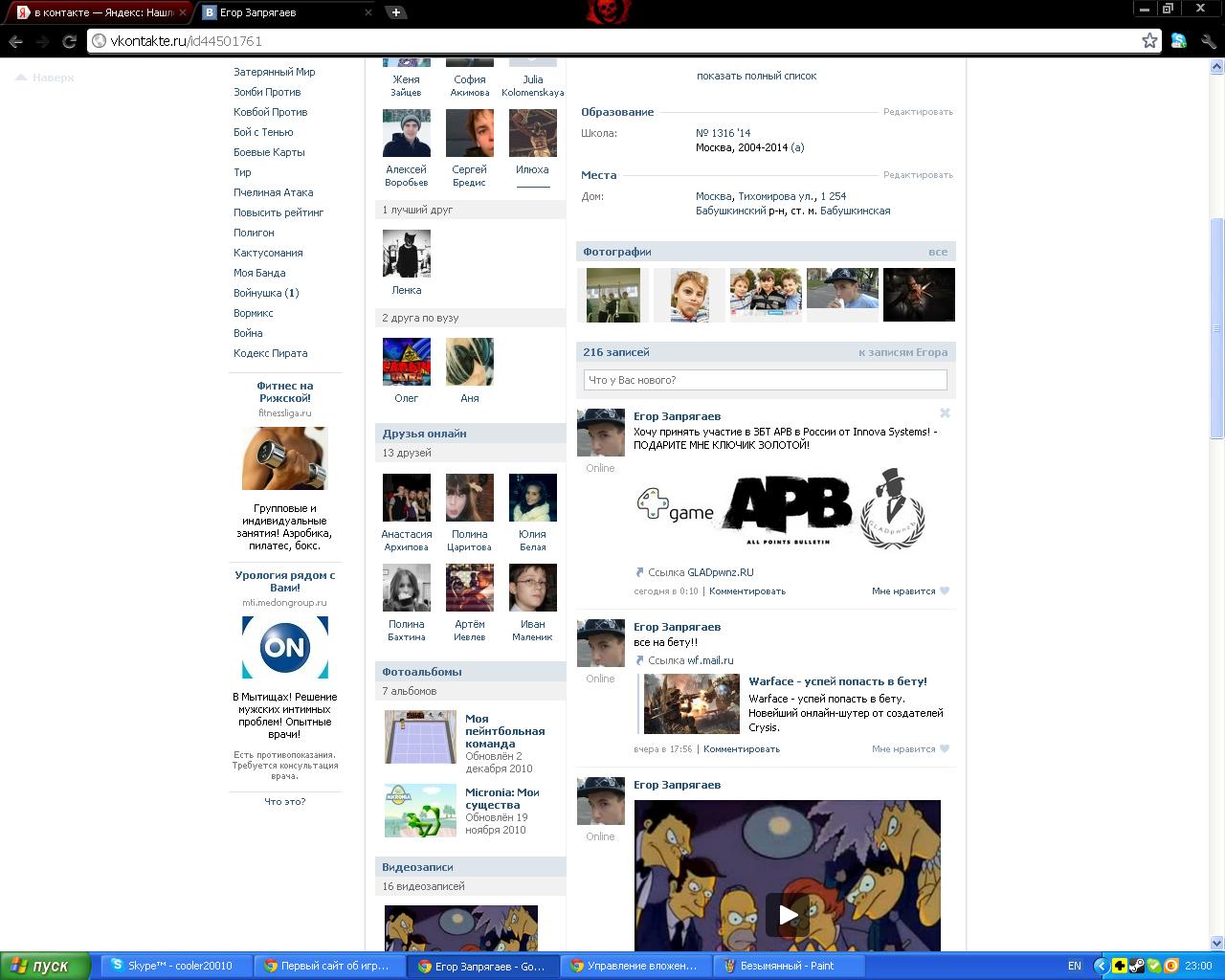Show all photos via the все link
Image resolution: width=1225 pixels, height=980 pixels.
(938, 252)
